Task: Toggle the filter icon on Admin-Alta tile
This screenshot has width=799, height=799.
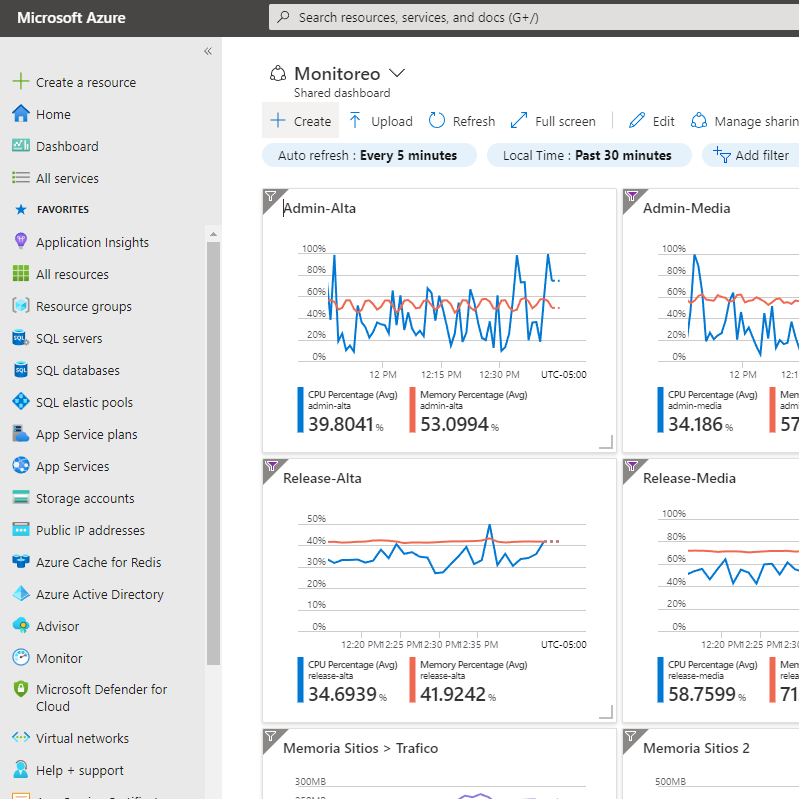Action: pyautogui.click(x=271, y=197)
